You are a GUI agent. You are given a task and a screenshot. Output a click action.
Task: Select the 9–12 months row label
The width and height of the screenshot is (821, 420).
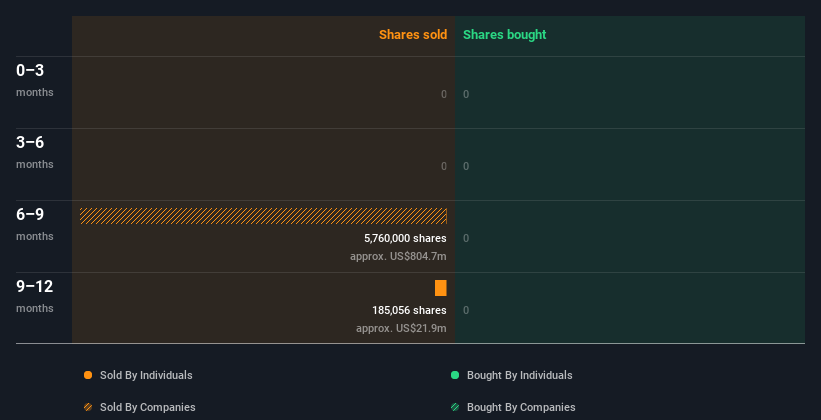point(35,287)
